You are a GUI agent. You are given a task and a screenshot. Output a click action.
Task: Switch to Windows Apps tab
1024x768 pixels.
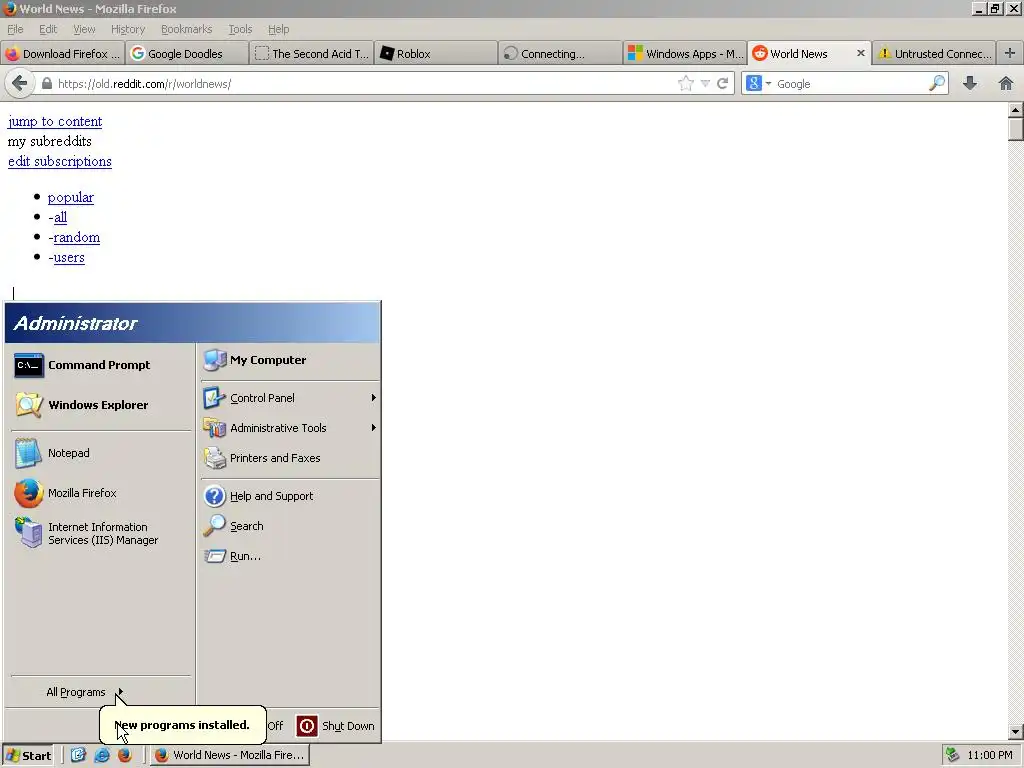click(x=684, y=54)
